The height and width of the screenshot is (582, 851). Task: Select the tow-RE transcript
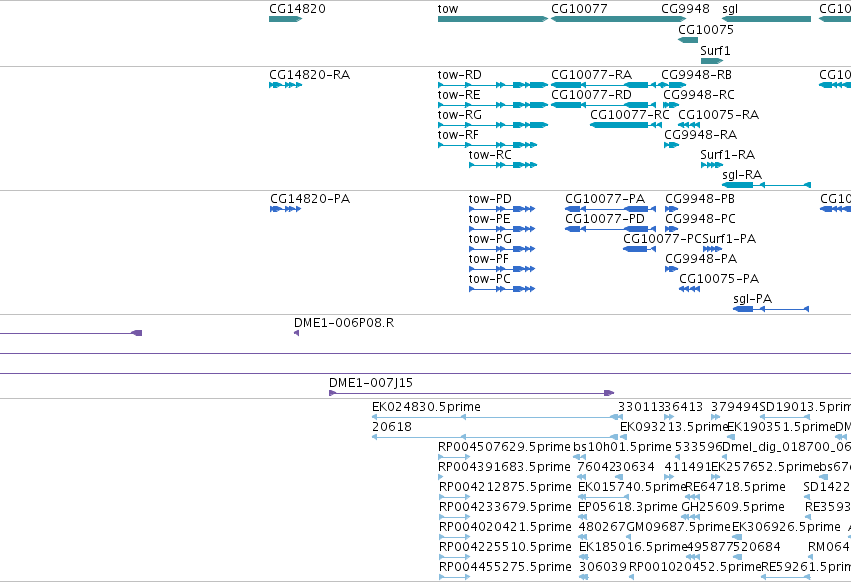click(x=493, y=105)
